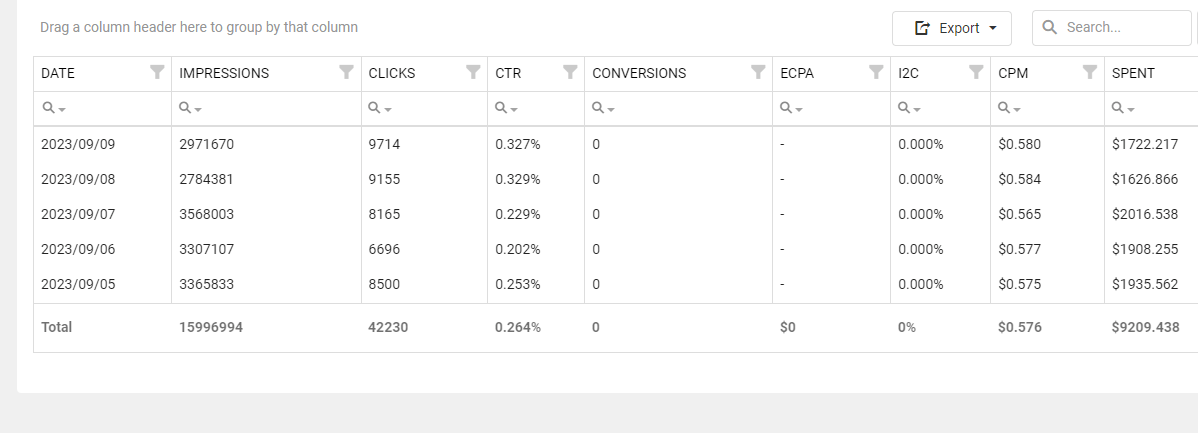The image size is (1198, 433).
Task: Expand search operator menu under IMPRESSIONS
Action: 190,108
